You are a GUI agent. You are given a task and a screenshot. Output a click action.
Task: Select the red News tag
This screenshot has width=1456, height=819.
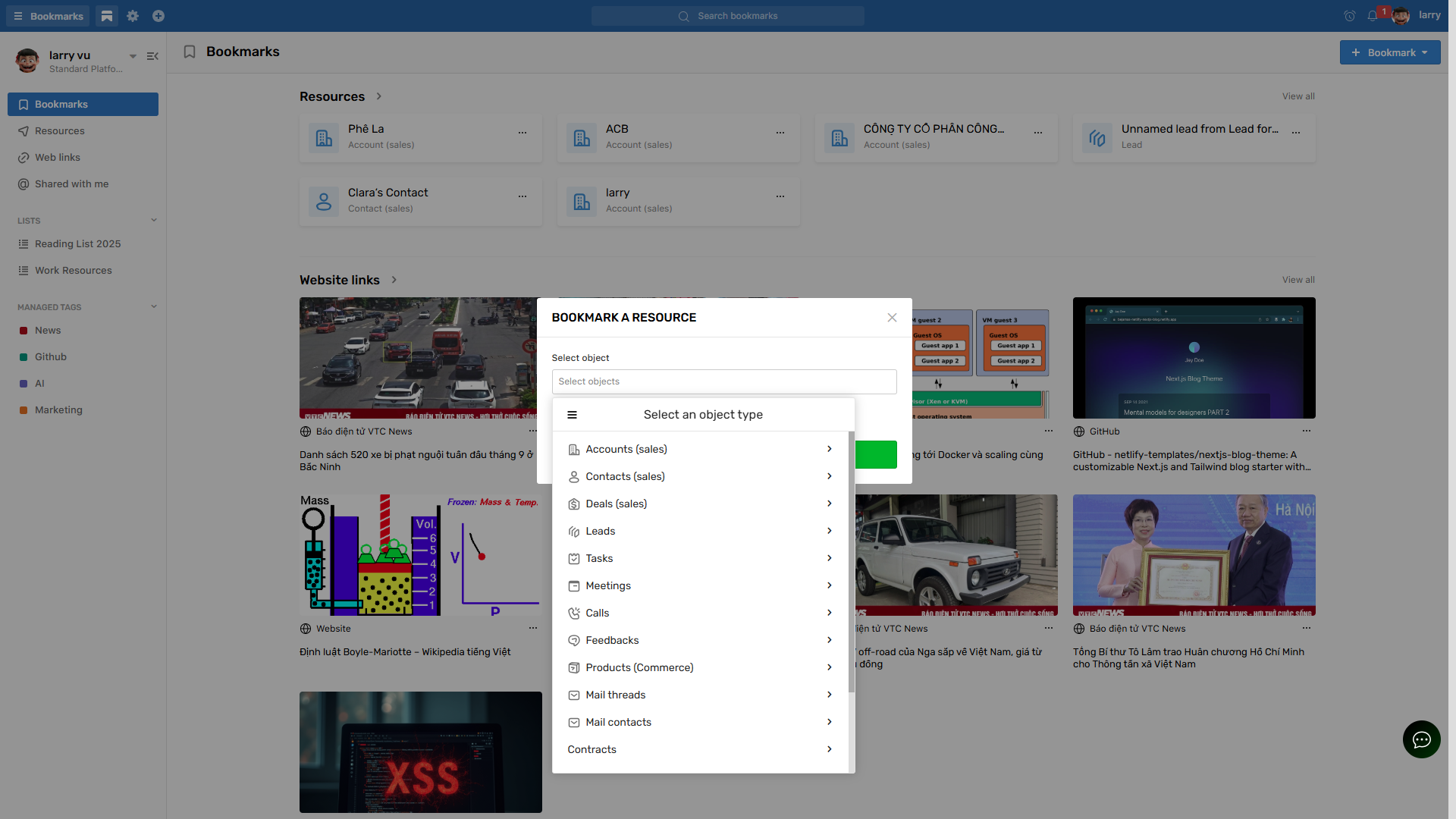tap(48, 331)
